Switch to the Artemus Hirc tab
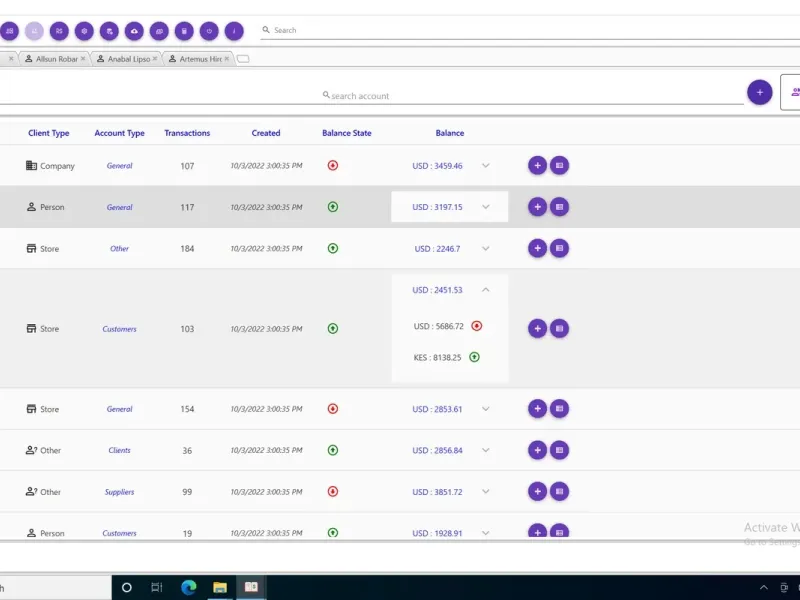 point(199,59)
